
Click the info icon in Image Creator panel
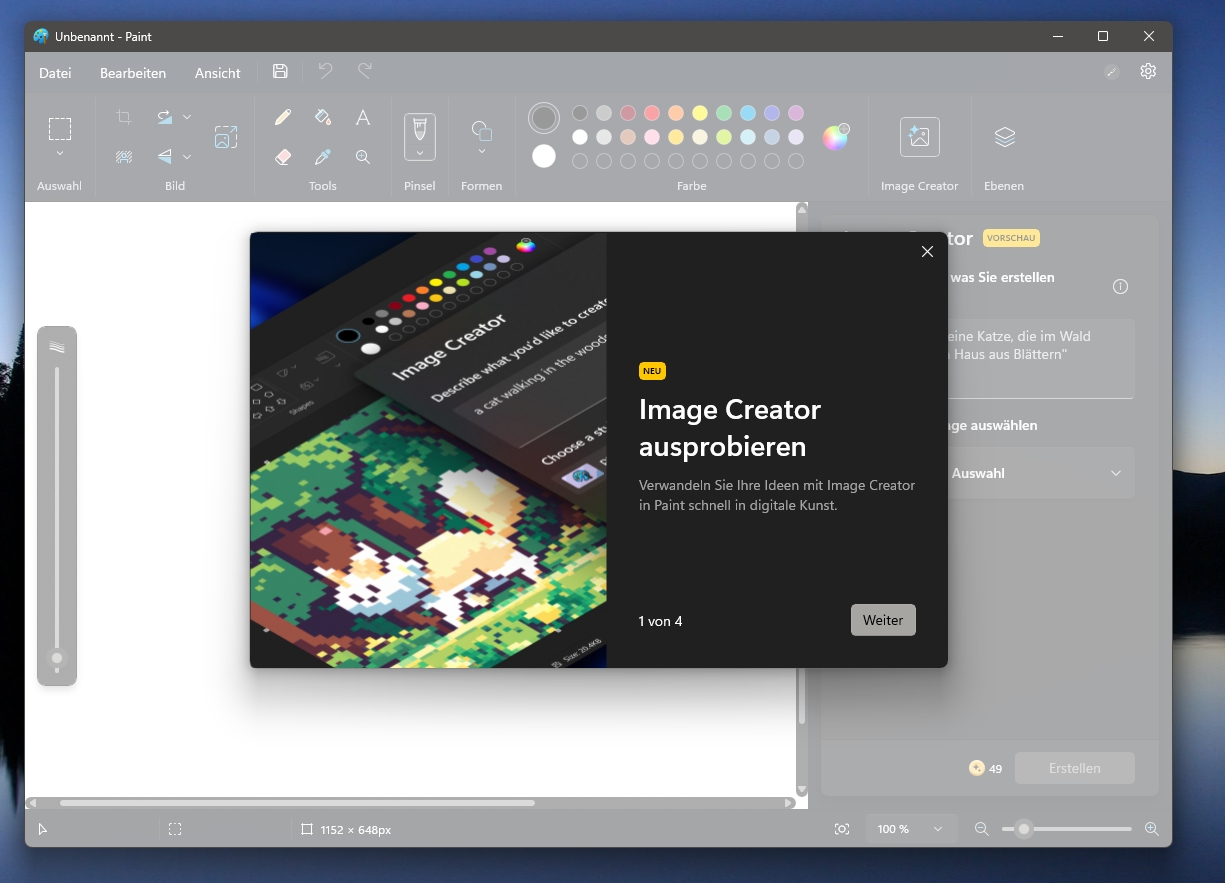coord(1120,287)
